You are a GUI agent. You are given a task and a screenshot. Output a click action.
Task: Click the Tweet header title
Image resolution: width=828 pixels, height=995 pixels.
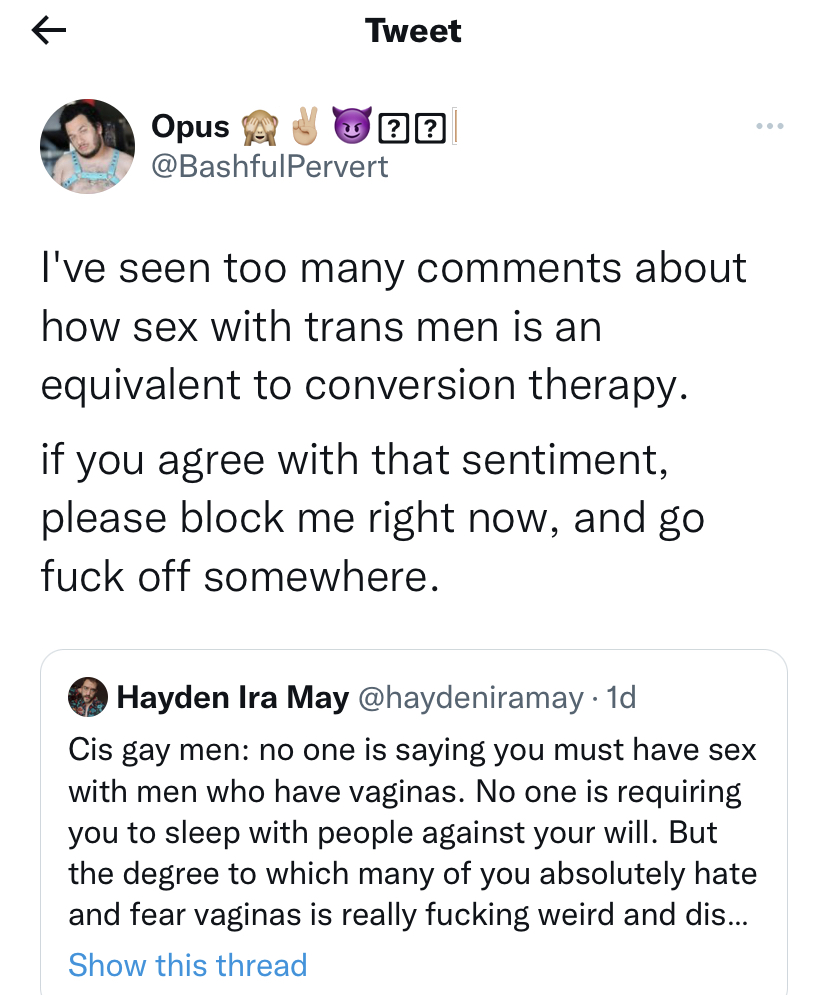(414, 32)
